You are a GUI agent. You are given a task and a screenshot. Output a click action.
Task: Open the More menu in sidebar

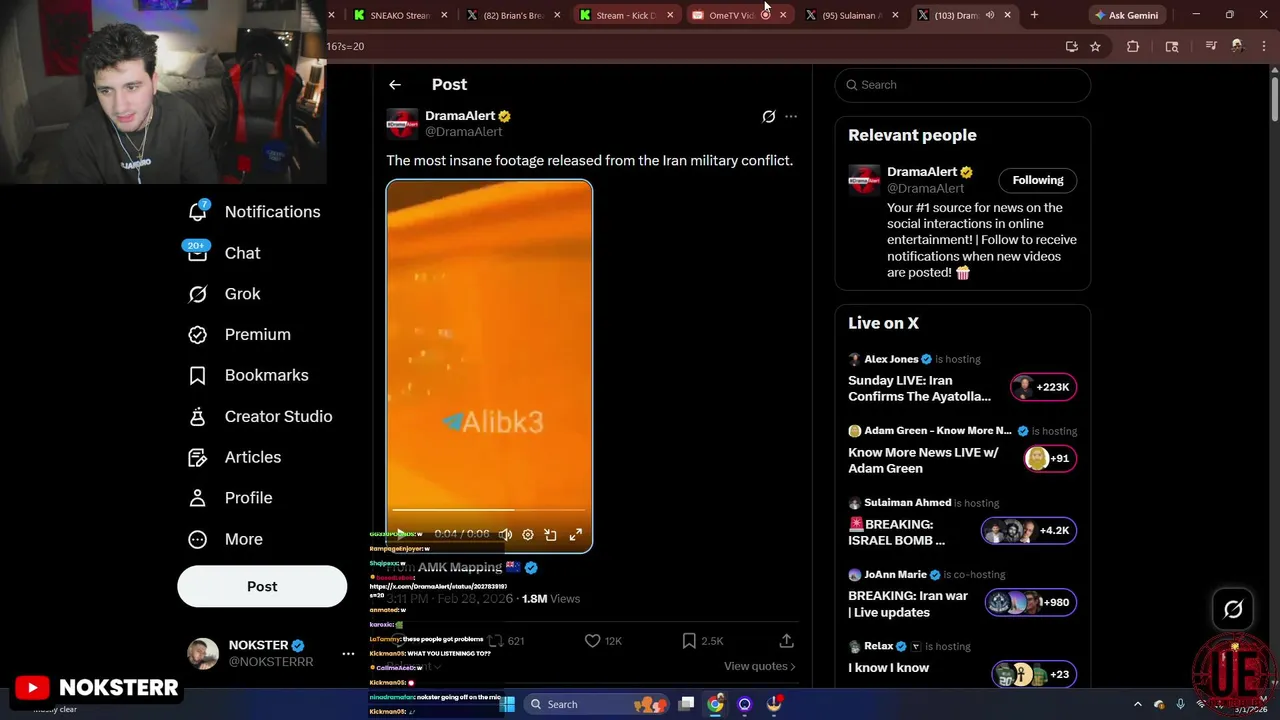[226, 539]
